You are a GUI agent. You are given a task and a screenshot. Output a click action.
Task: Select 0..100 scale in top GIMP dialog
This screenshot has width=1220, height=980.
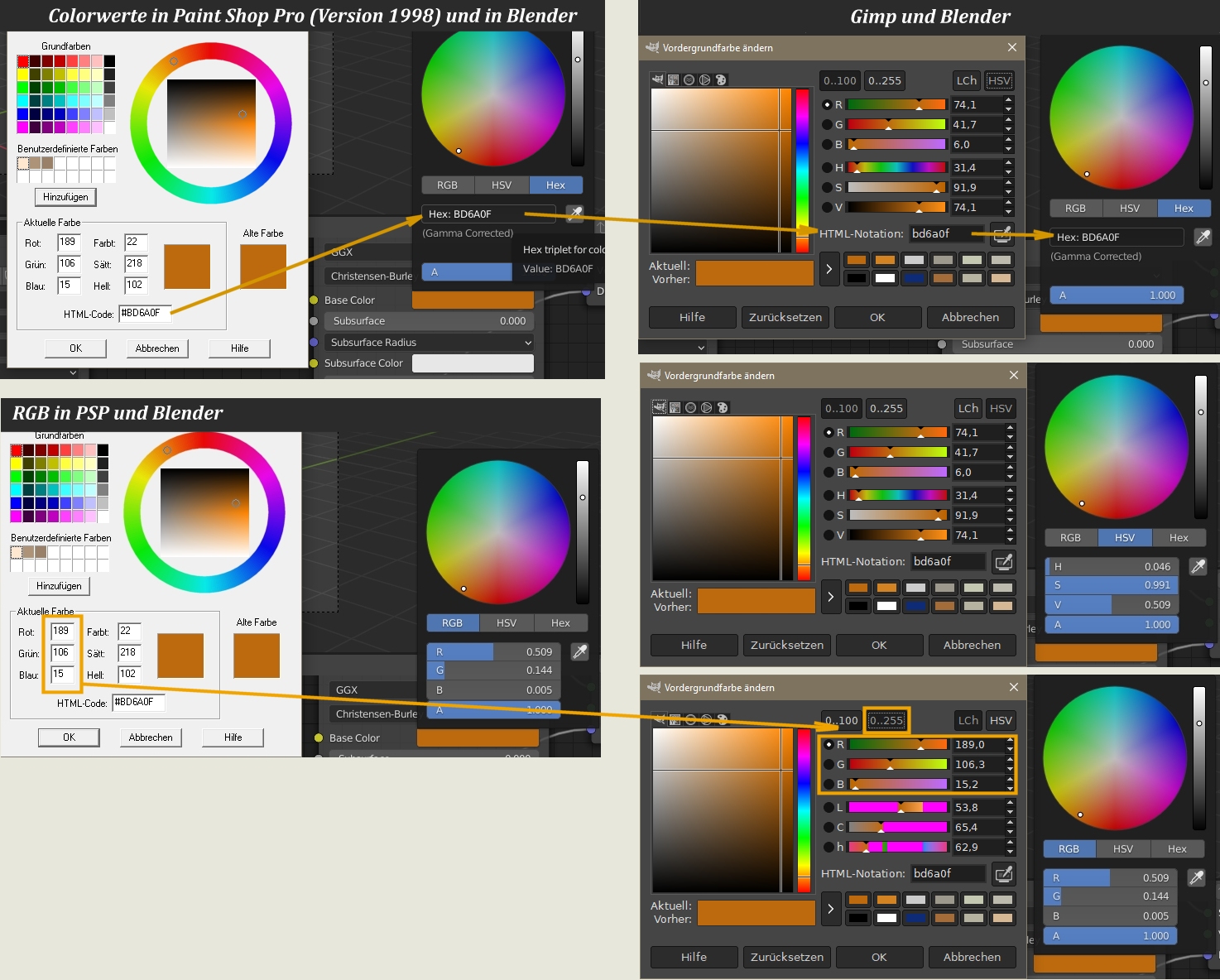(x=840, y=80)
